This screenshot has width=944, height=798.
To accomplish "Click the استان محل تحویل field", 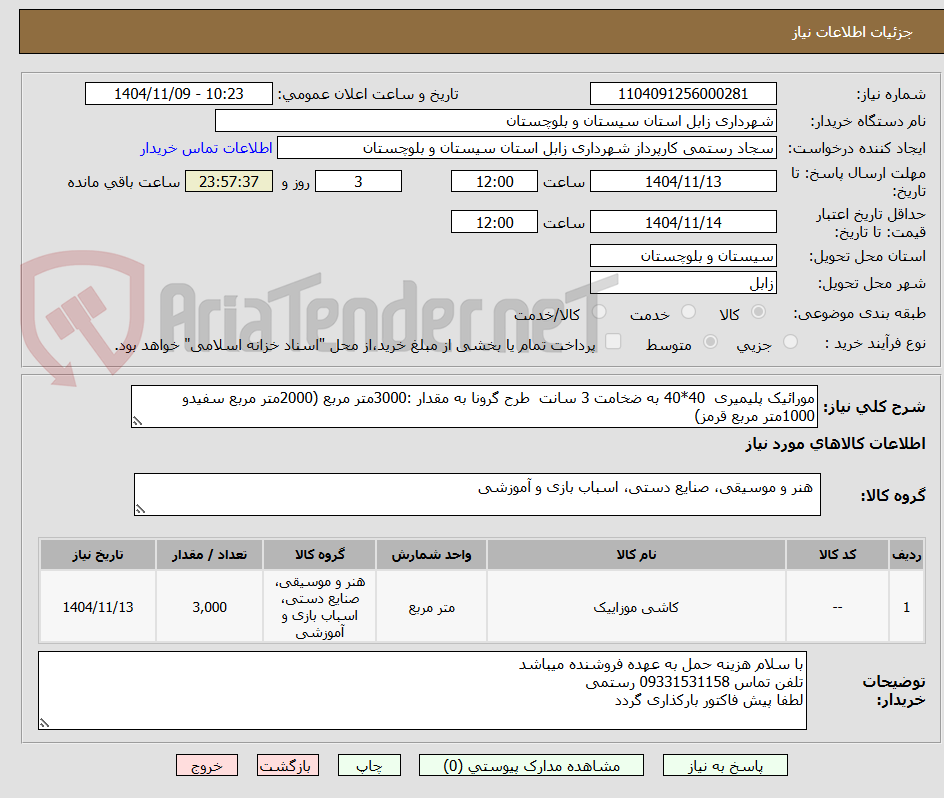I will tap(683, 256).
